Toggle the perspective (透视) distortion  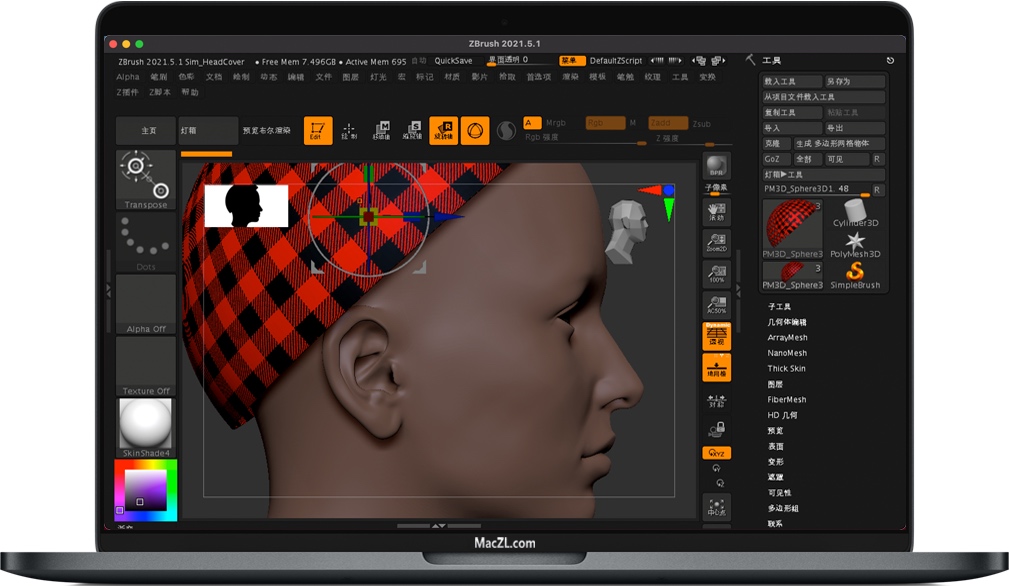click(x=716, y=336)
